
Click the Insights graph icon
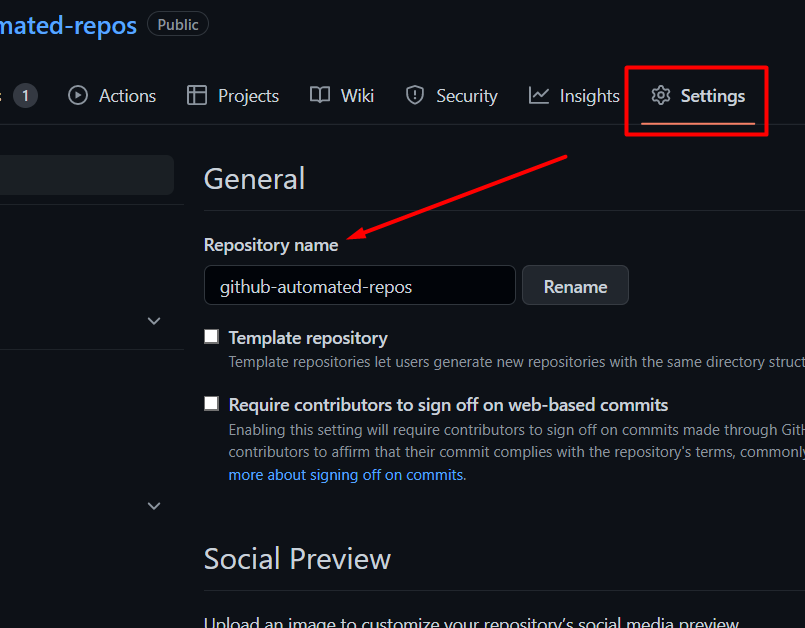point(539,96)
